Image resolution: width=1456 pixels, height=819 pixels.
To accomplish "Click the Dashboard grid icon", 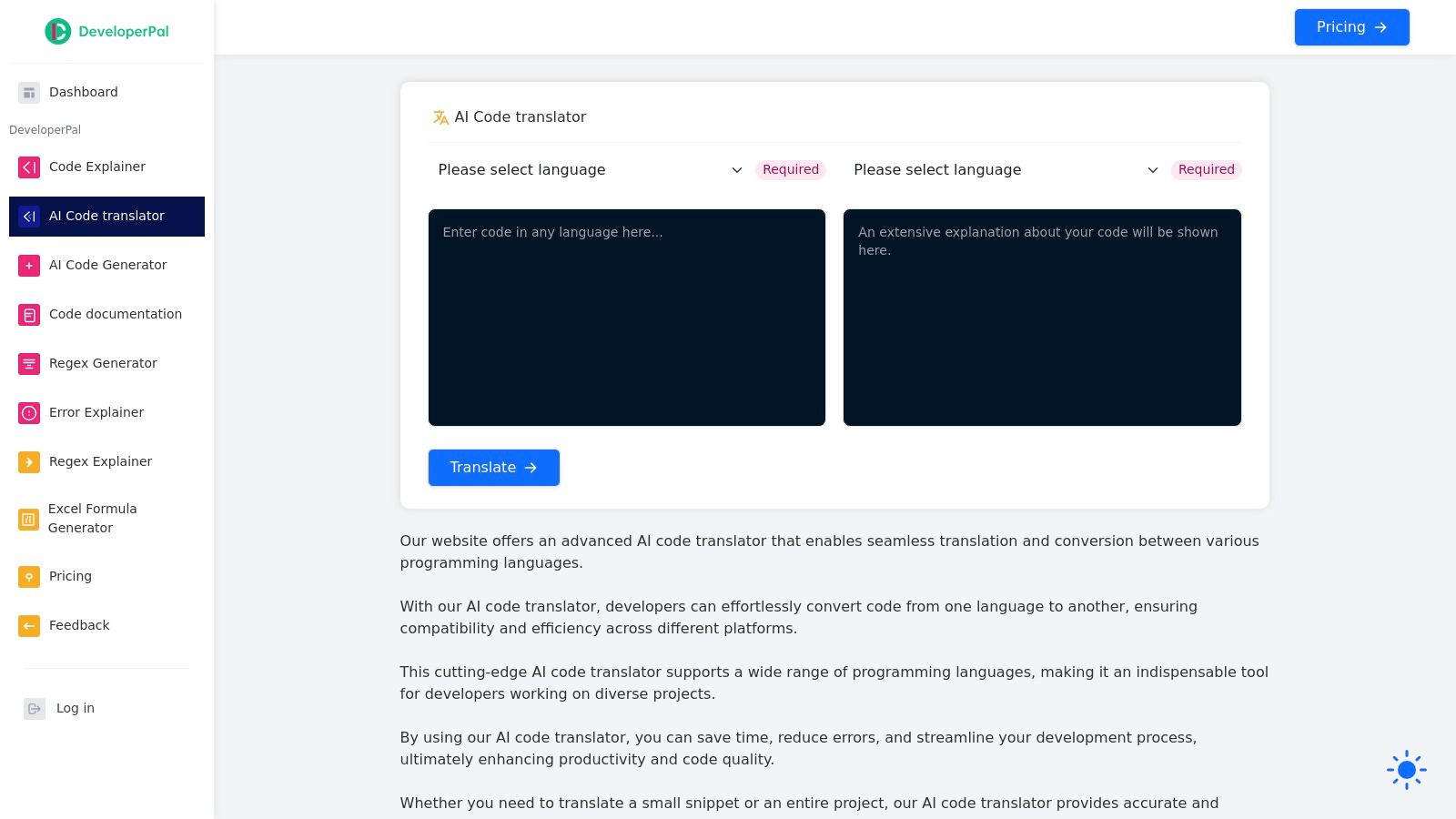I will pos(29,92).
